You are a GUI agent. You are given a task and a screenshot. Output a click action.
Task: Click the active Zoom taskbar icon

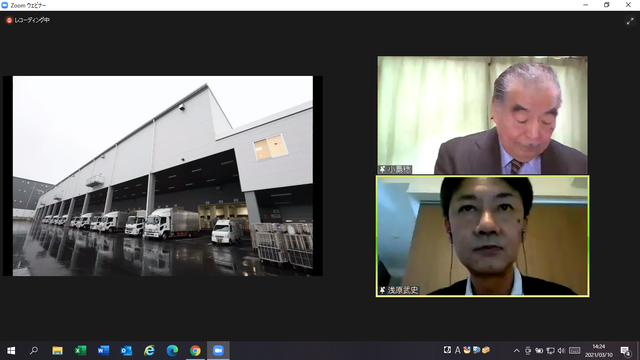point(218,351)
